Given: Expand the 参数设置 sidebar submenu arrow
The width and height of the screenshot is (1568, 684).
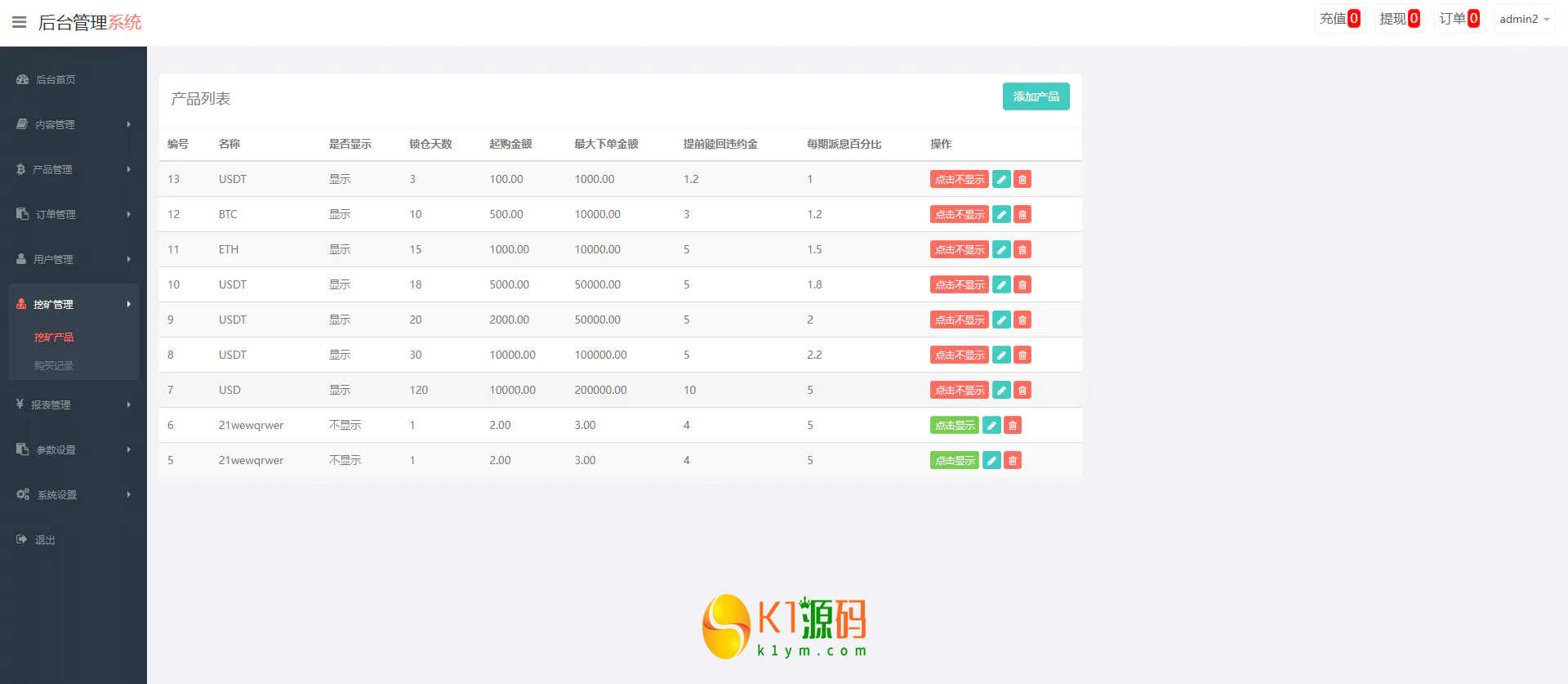Looking at the screenshot, I should click(x=128, y=449).
